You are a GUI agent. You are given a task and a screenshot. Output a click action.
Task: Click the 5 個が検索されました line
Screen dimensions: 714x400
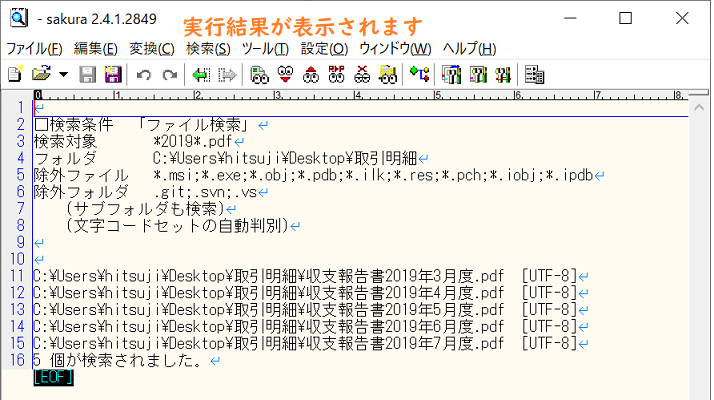[127, 360]
